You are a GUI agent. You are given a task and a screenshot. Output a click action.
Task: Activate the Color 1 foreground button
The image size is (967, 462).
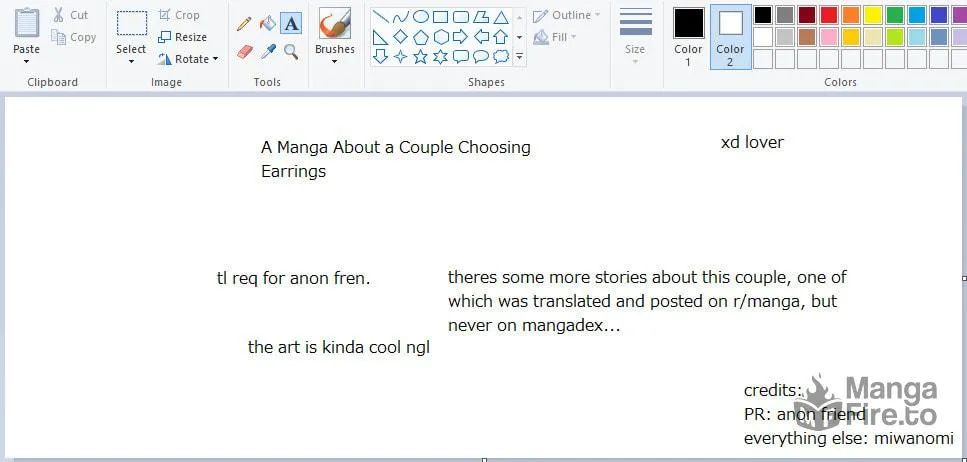coord(688,37)
